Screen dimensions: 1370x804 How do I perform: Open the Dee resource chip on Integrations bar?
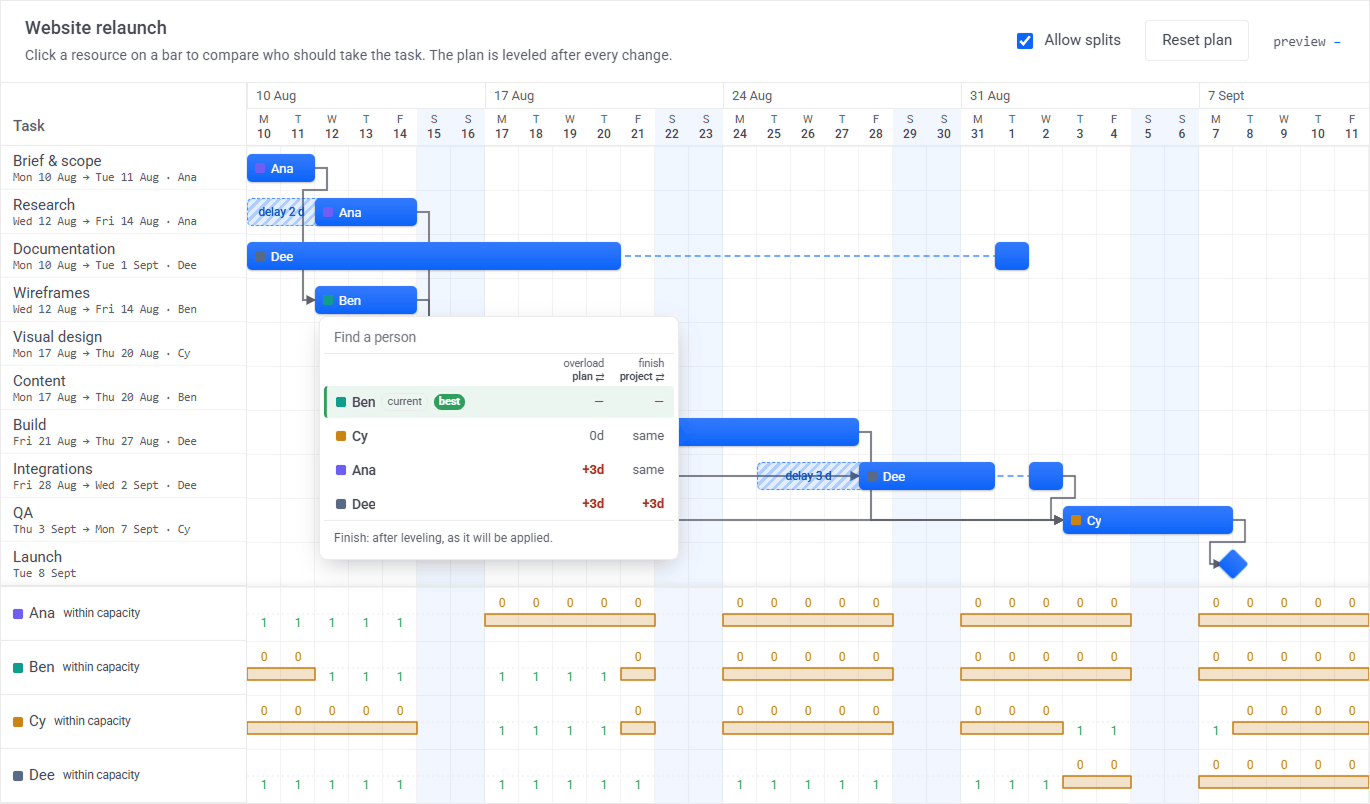pyautogui.click(x=886, y=477)
